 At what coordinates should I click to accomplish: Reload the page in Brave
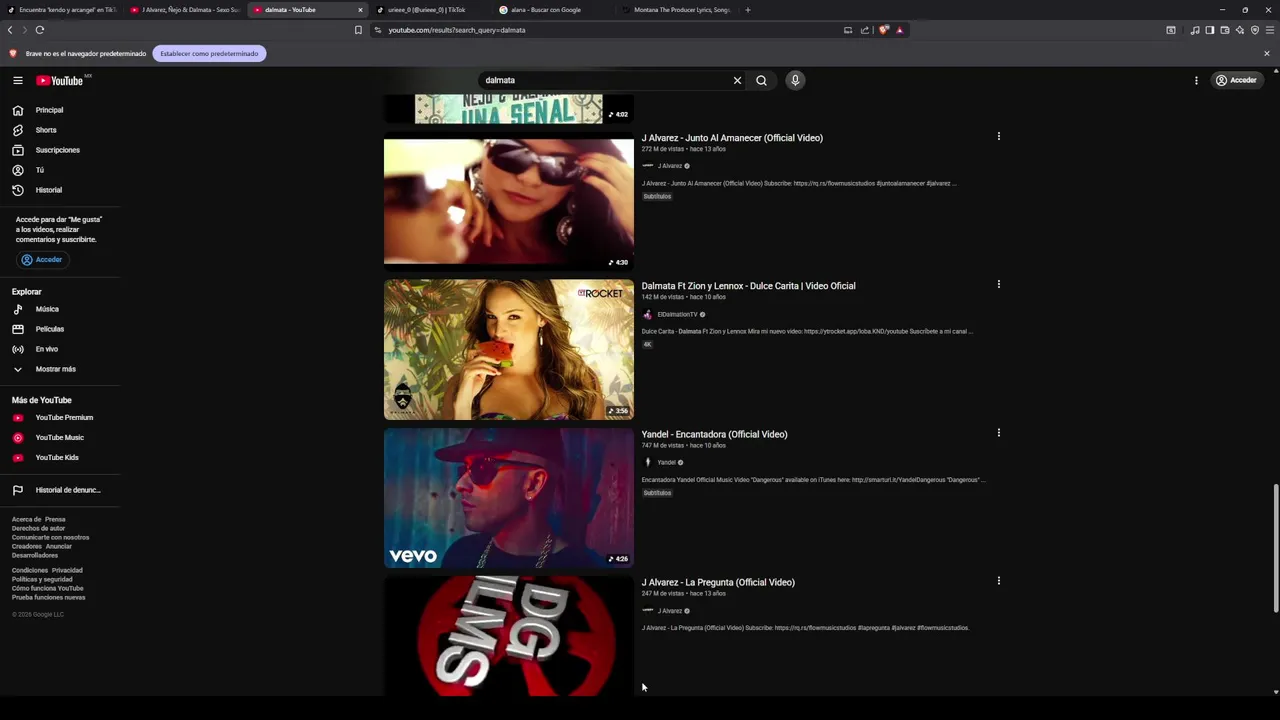tap(40, 30)
